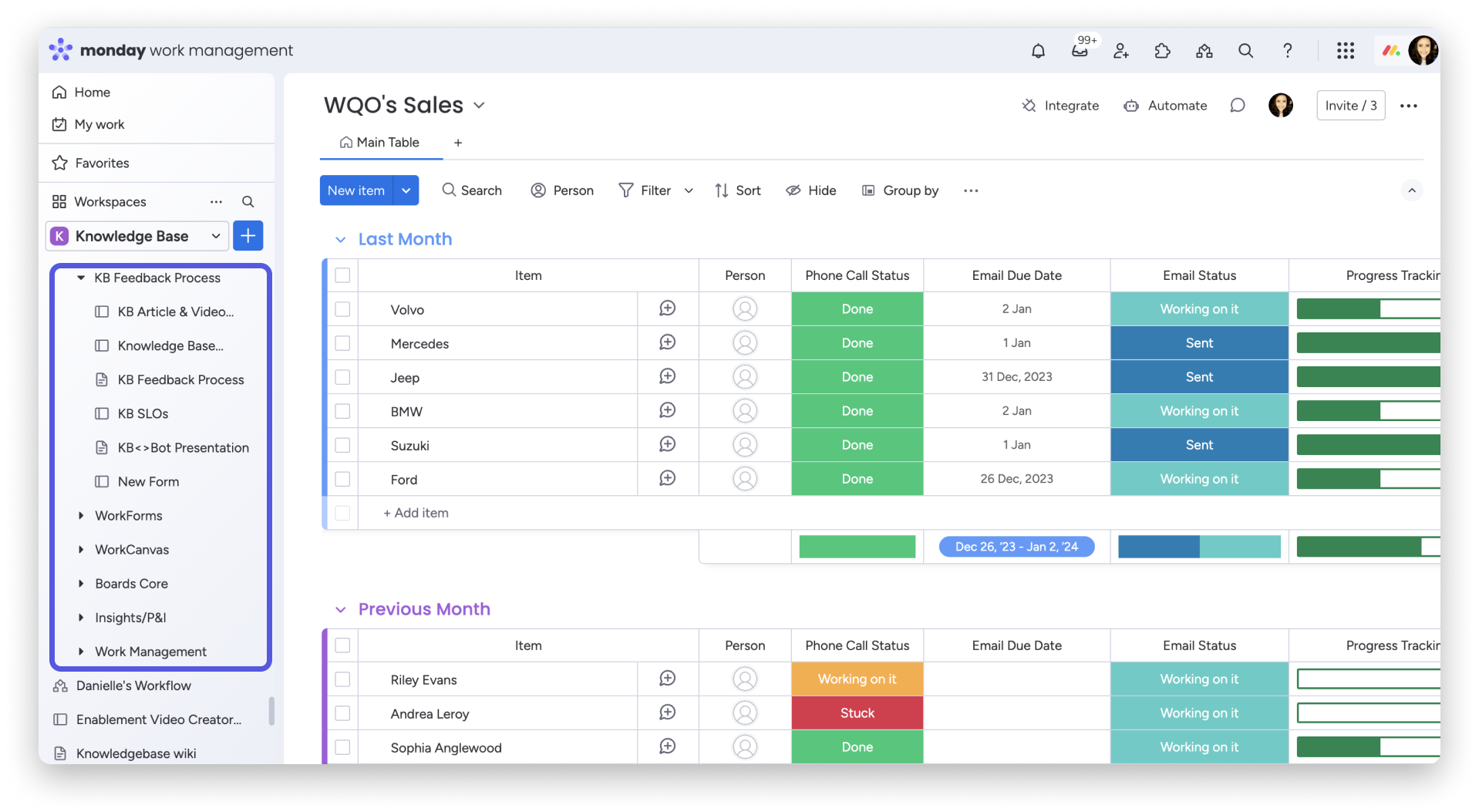Open My work in sidebar
This screenshot has width=1479, height=812.
[89, 125]
